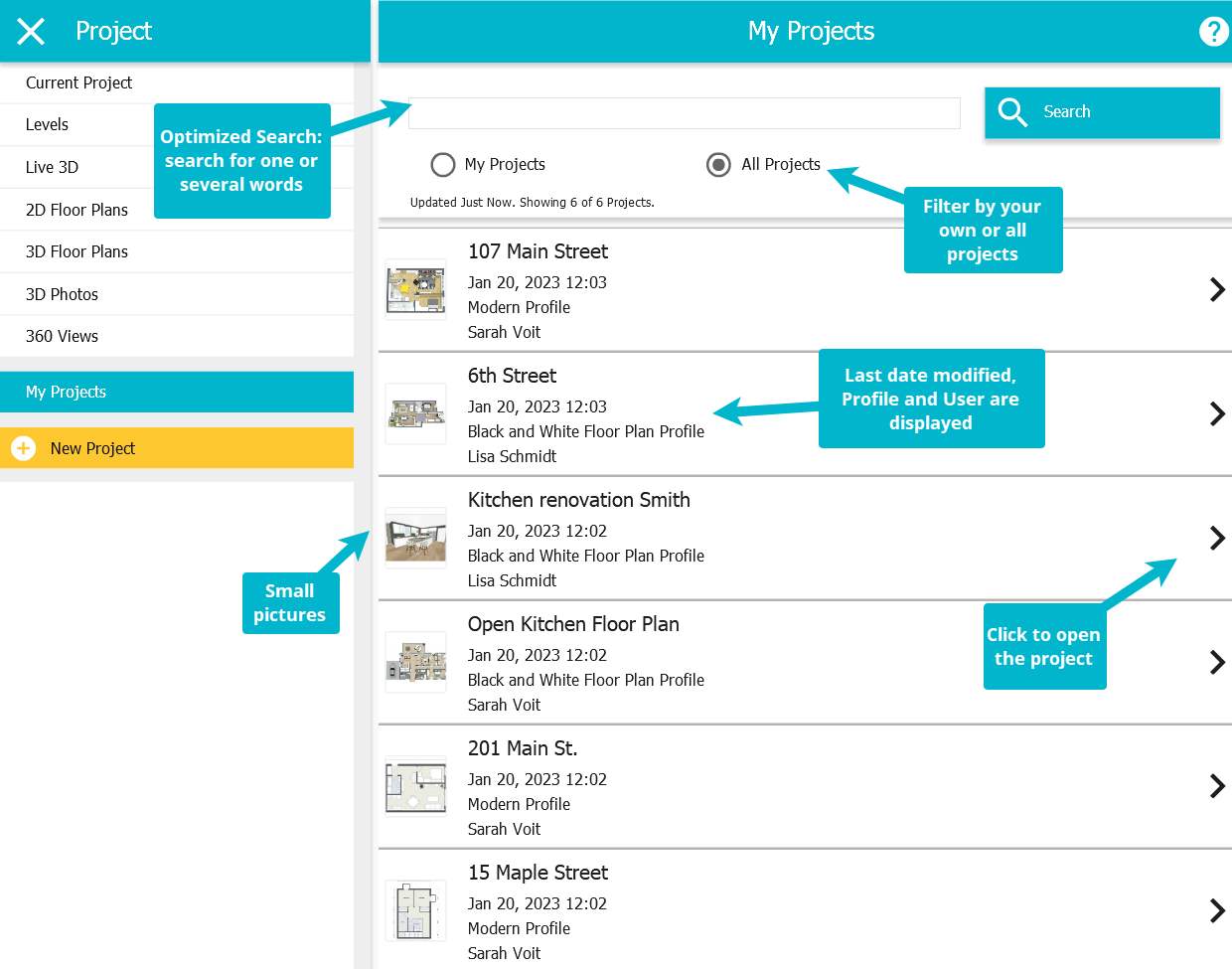Screen dimensions: 1232x969
Task: Click inside the search input field
Action: (684, 112)
